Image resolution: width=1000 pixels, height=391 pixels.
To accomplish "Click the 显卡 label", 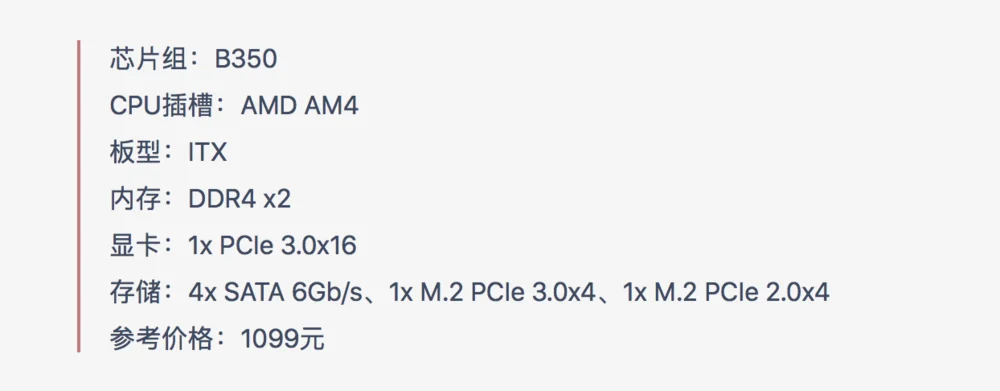I will point(135,246).
